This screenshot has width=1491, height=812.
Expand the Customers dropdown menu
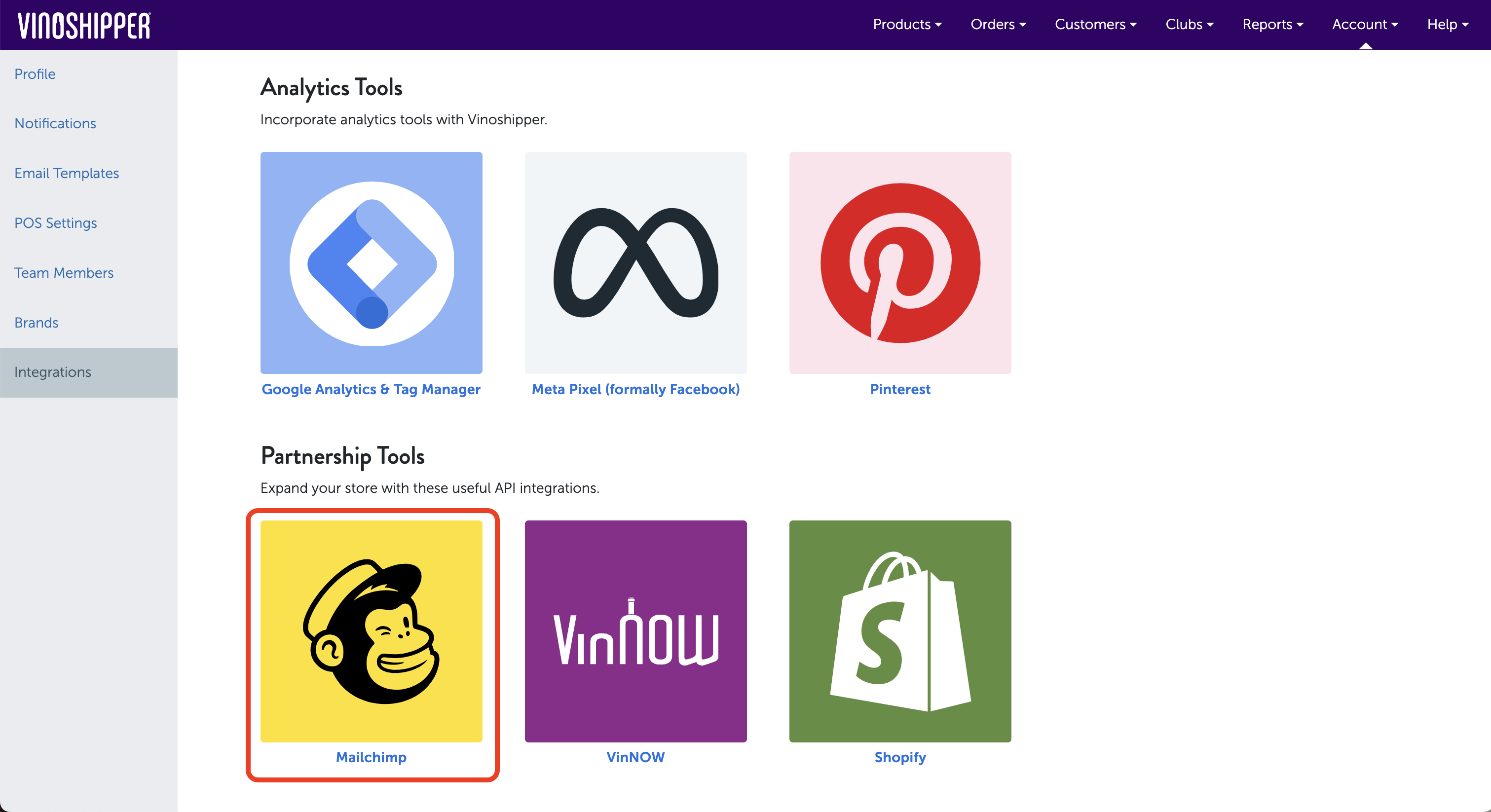[1095, 24]
